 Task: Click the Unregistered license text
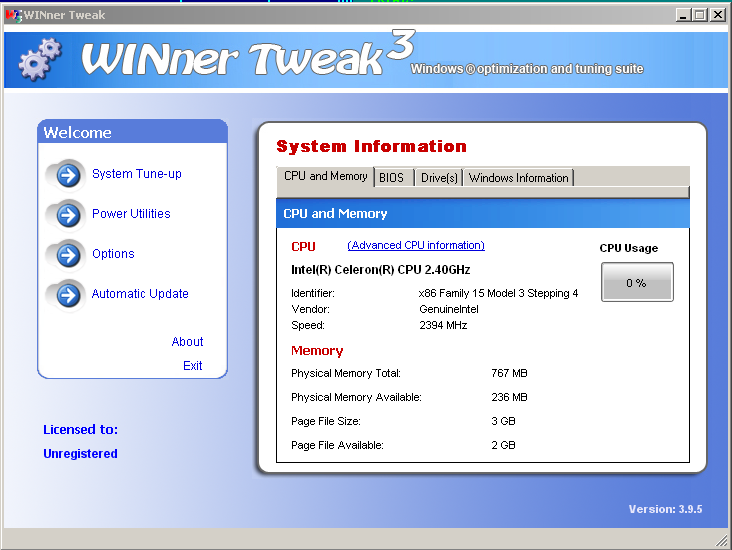(x=80, y=454)
